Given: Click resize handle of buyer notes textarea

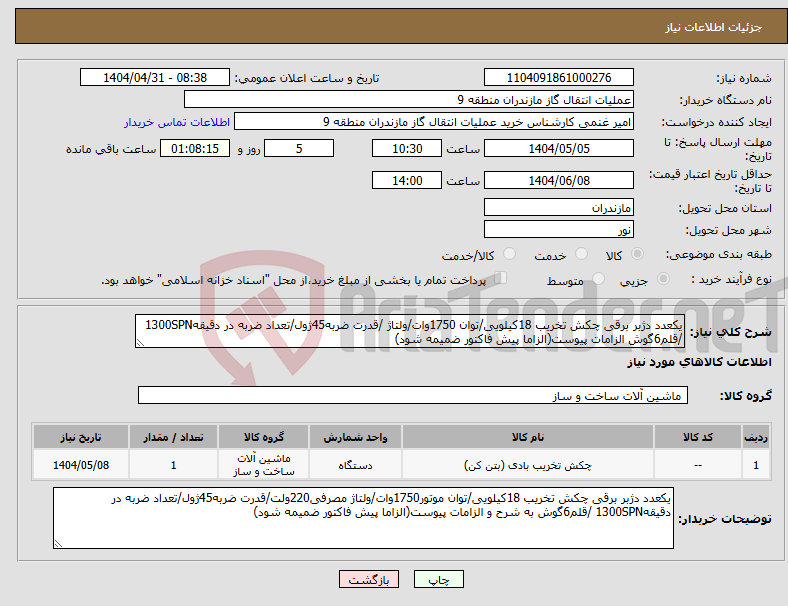Looking at the screenshot, I should coord(58,544).
